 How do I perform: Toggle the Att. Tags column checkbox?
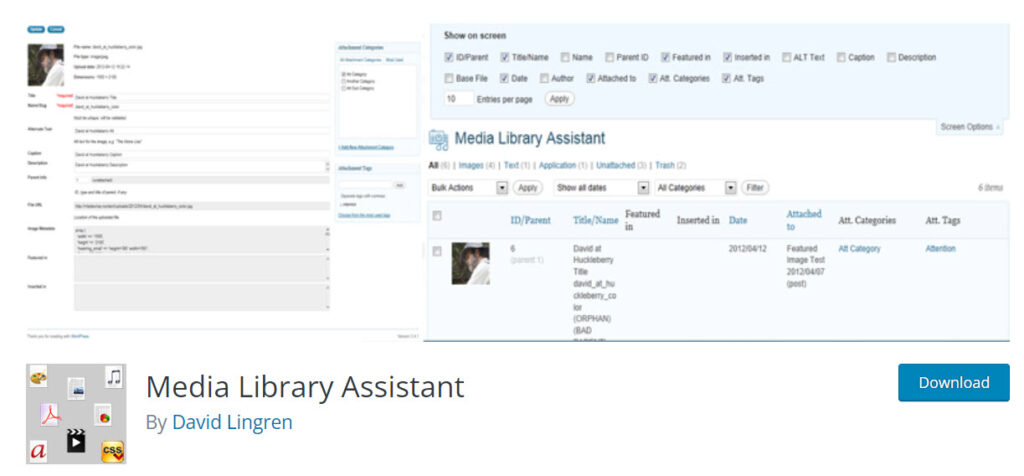(x=726, y=78)
